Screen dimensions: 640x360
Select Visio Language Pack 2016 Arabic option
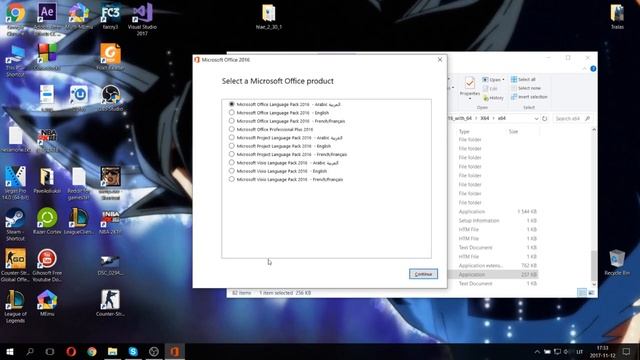(x=284, y=163)
